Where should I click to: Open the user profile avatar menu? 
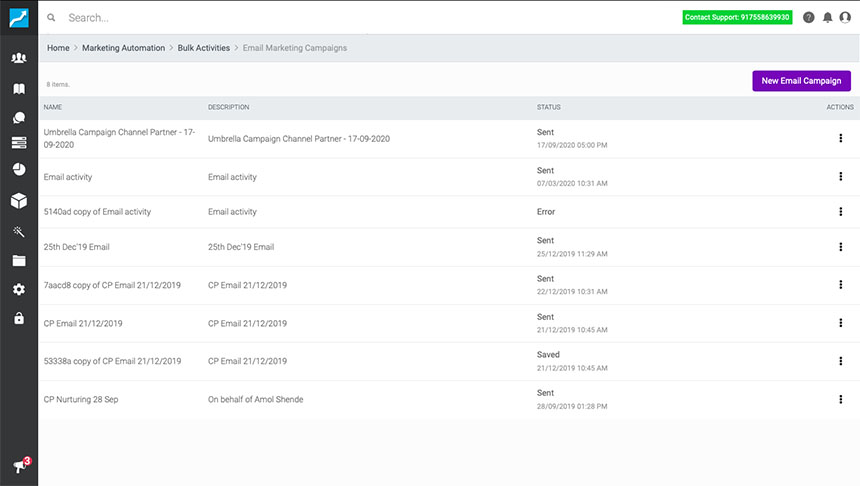[x=845, y=17]
